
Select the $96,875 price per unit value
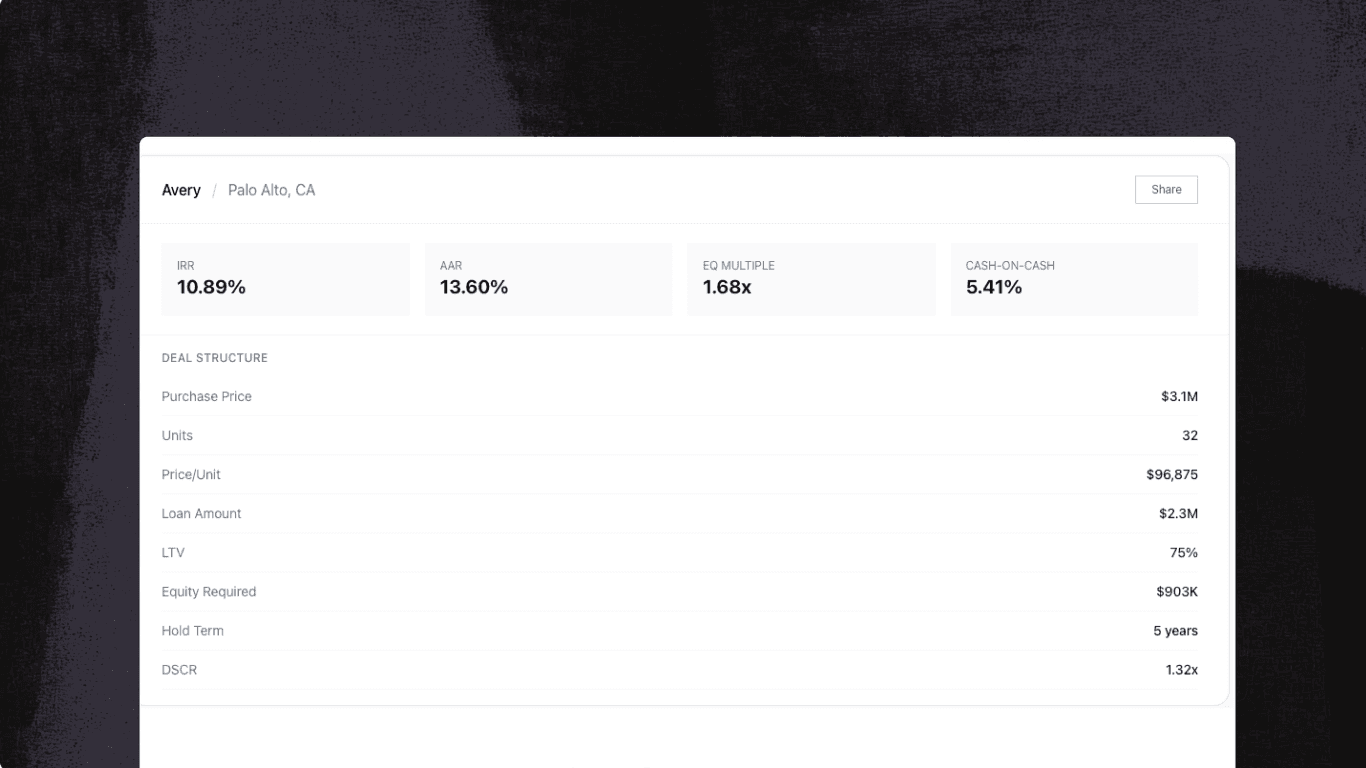coord(1172,475)
